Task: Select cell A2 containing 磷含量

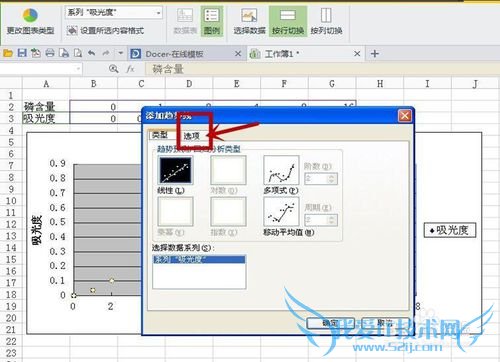Action: coord(46,107)
